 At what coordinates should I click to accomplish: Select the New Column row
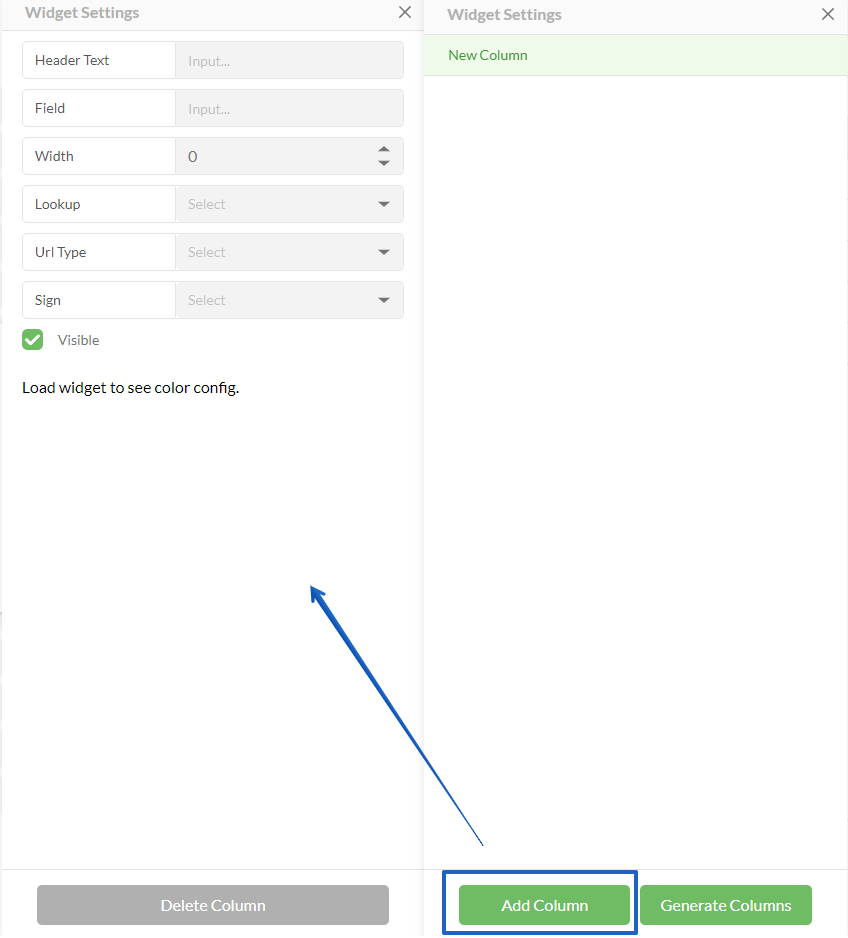click(x=635, y=55)
